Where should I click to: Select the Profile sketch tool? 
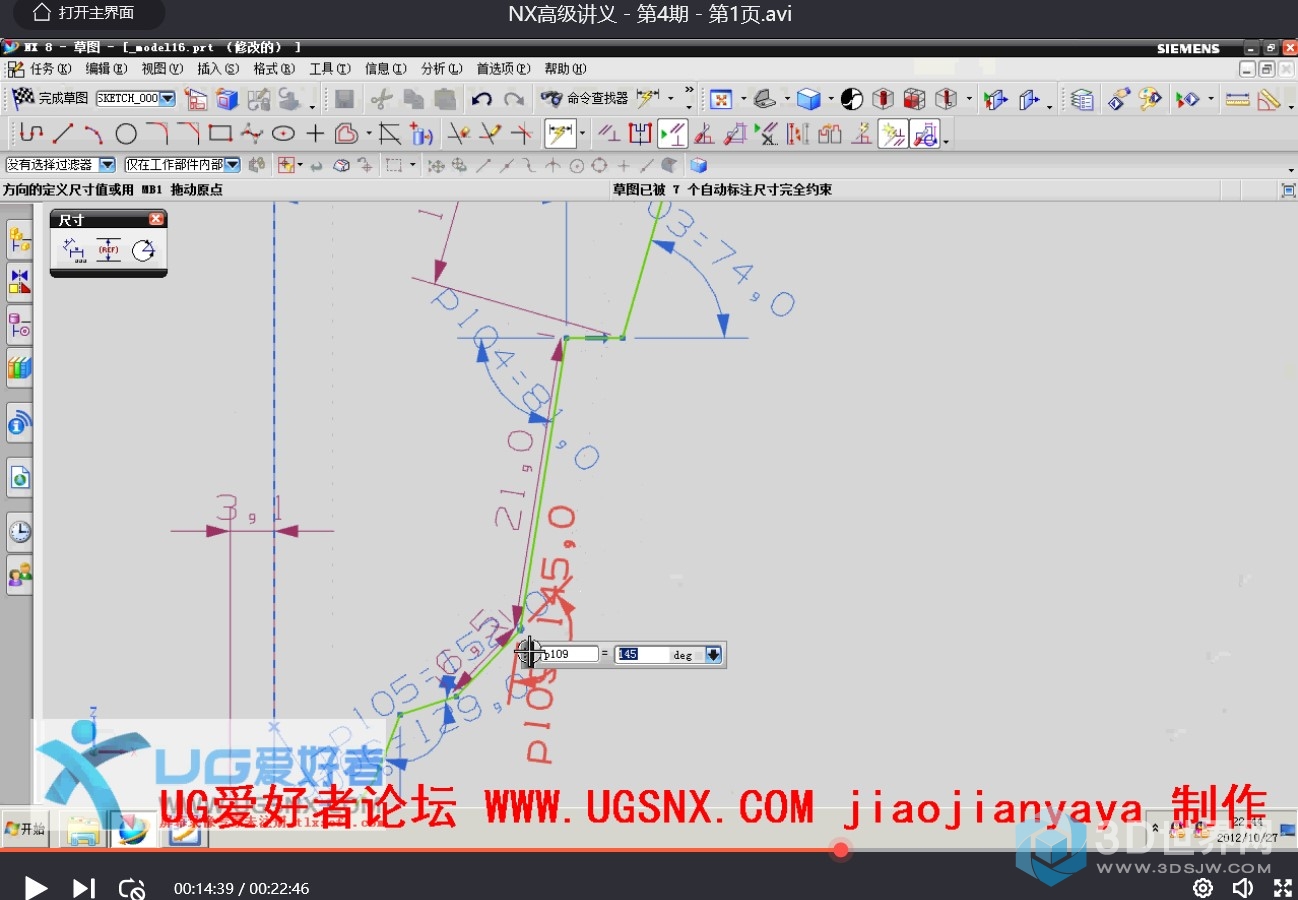click(x=32, y=133)
